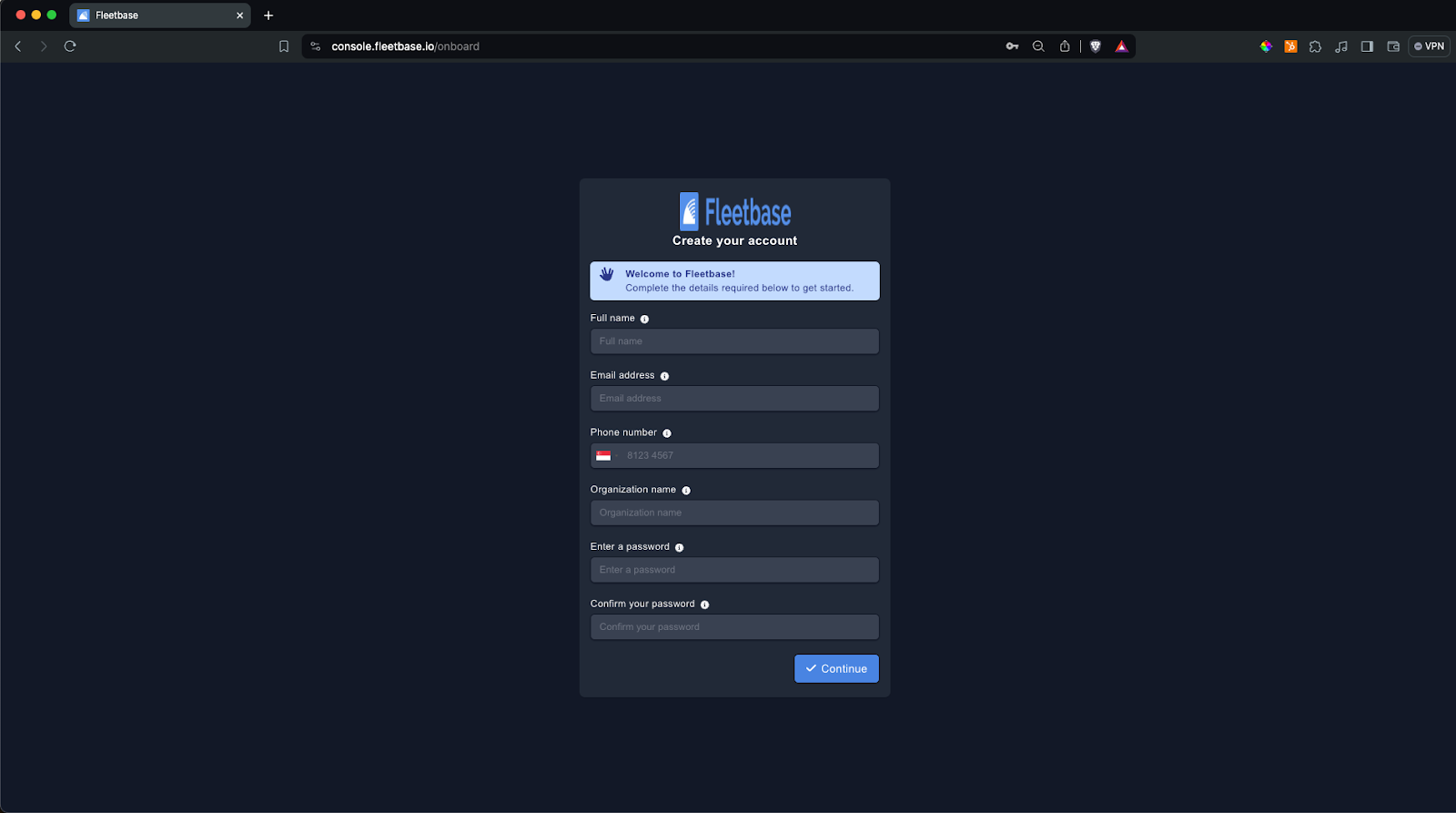Image resolution: width=1456 pixels, height=813 pixels.
Task: Open the country flag selector for phone
Action: (x=606, y=455)
